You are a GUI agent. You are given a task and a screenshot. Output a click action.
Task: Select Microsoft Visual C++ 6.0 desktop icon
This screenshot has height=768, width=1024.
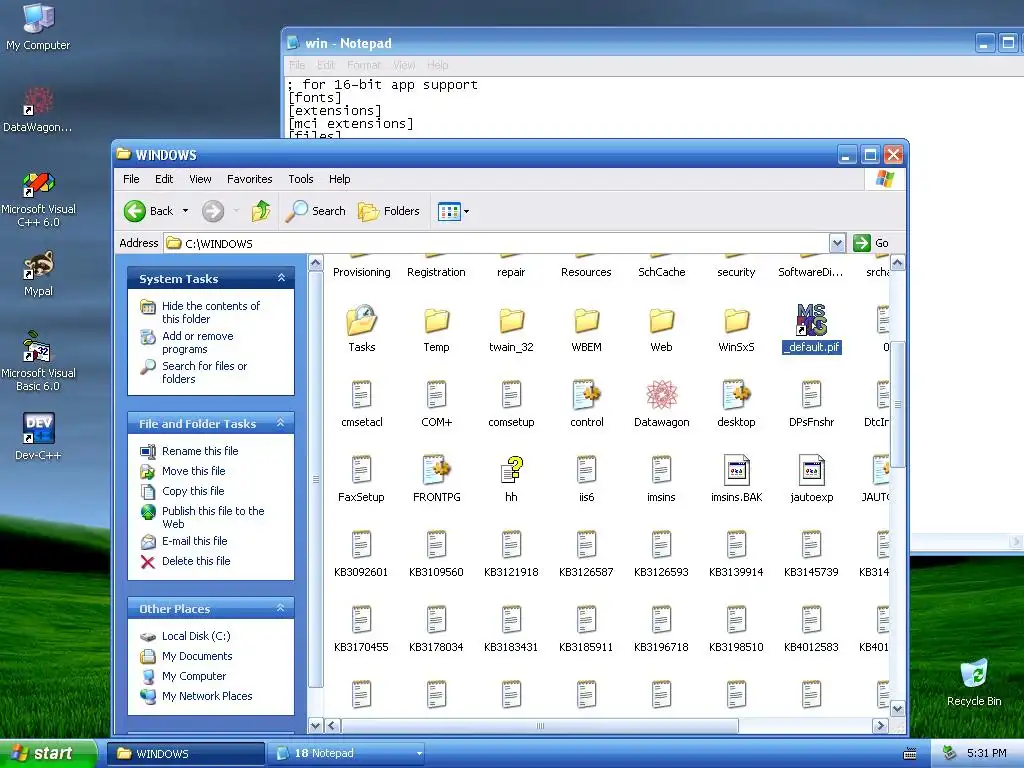pyautogui.click(x=39, y=198)
